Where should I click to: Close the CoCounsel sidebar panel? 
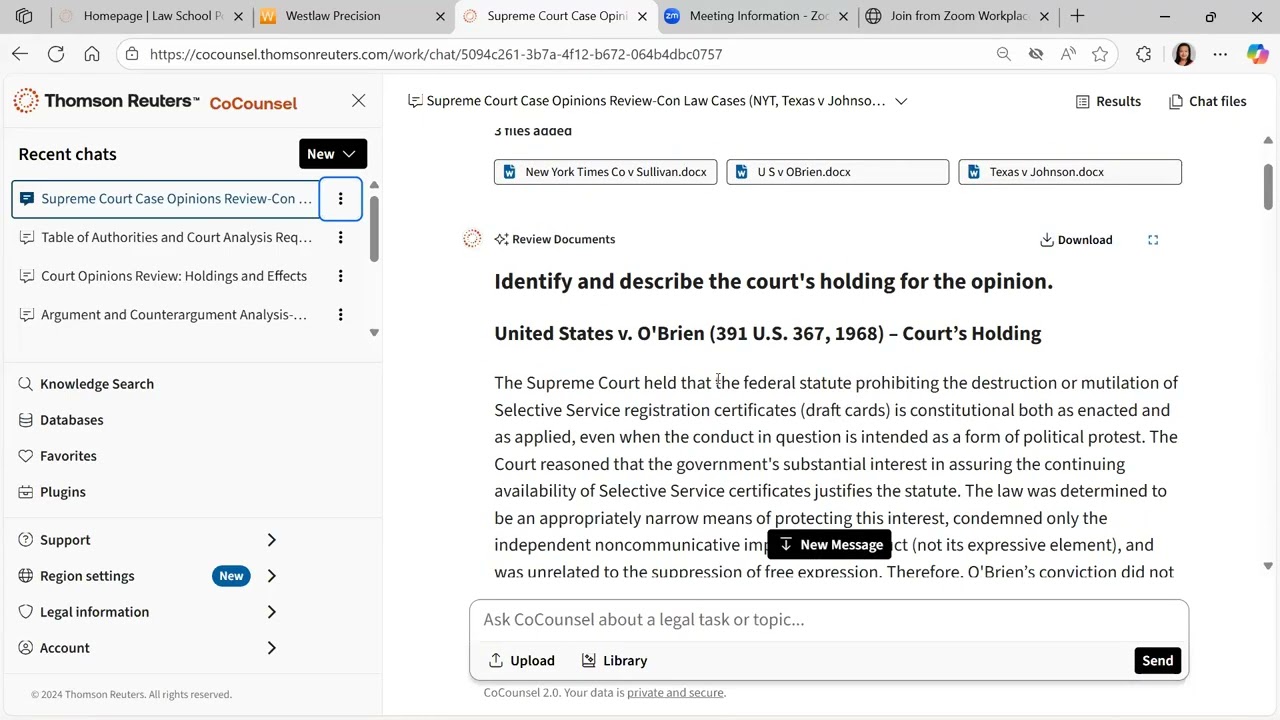358,101
